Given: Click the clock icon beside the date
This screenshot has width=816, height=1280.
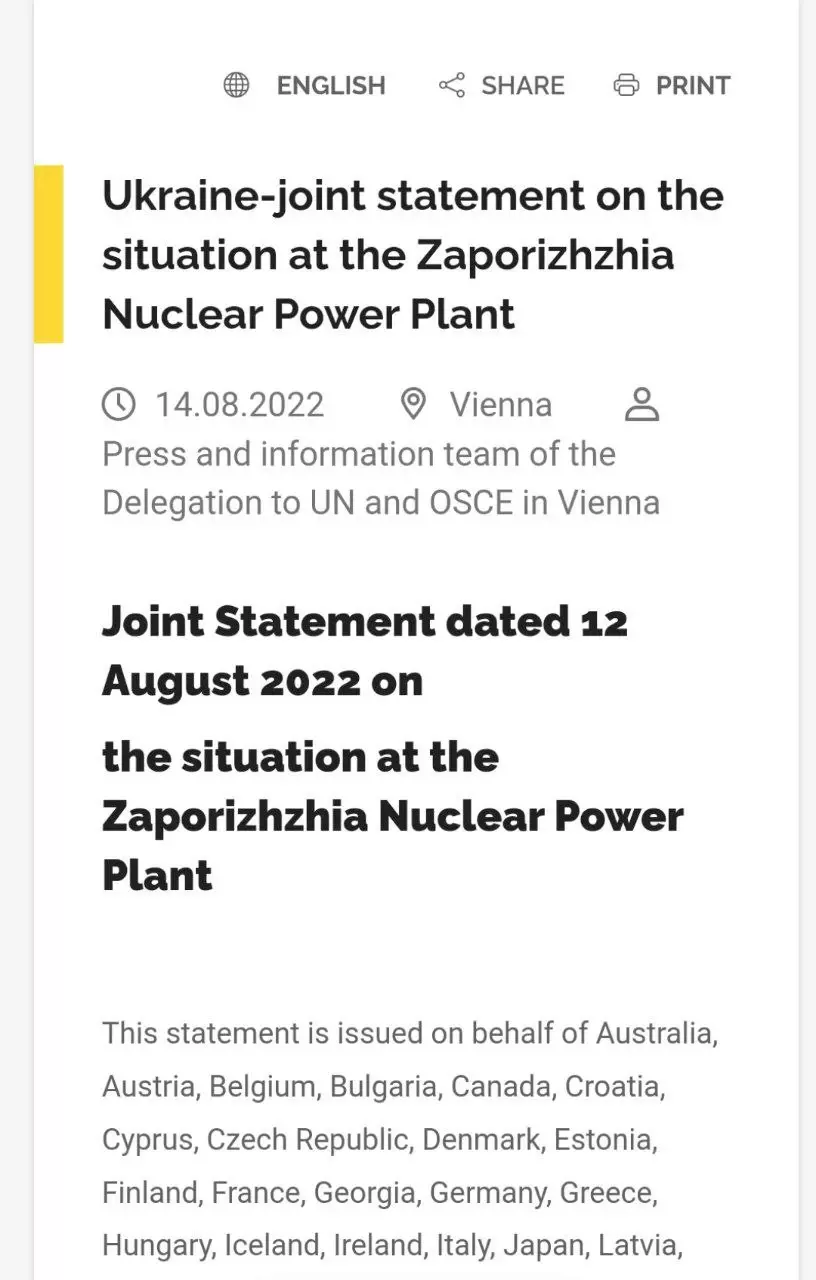Looking at the screenshot, I should [119, 404].
